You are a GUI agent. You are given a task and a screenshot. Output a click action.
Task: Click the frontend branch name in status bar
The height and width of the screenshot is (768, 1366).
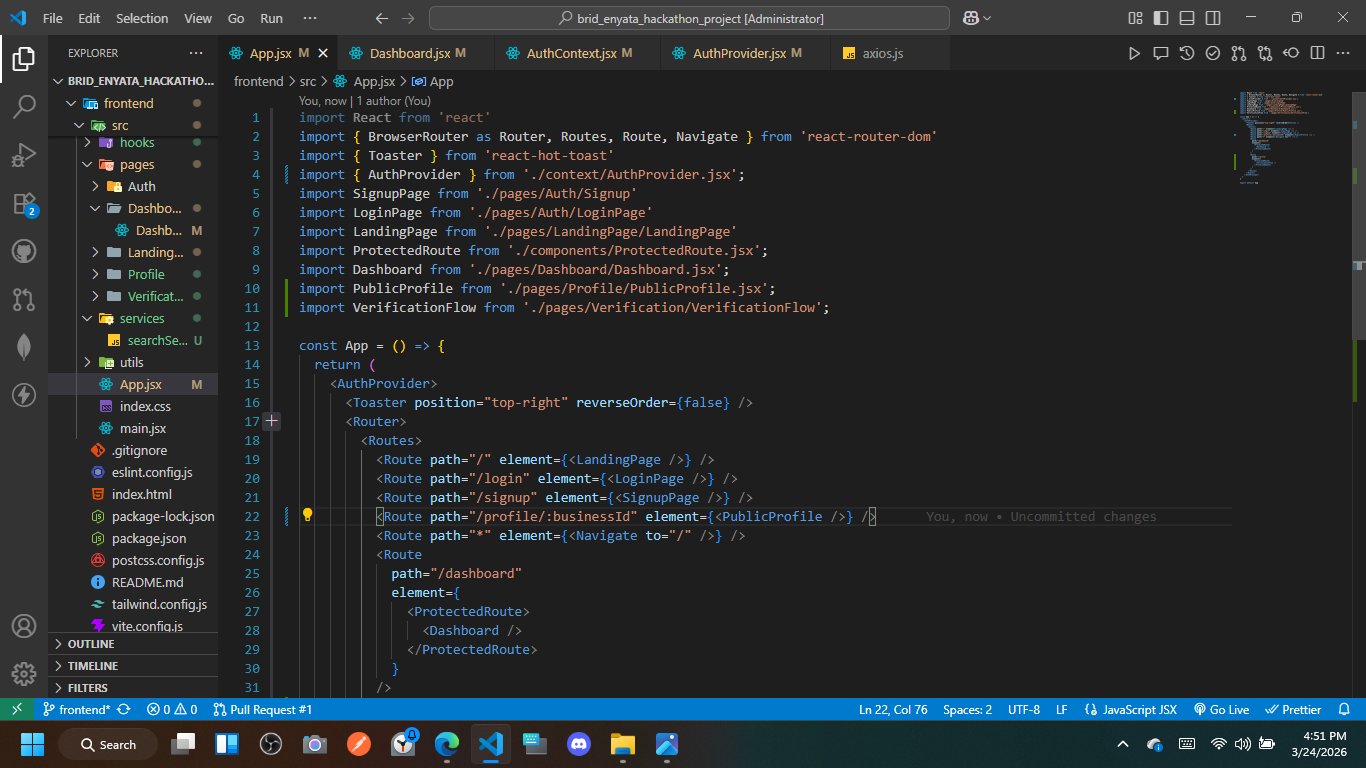tap(84, 709)
